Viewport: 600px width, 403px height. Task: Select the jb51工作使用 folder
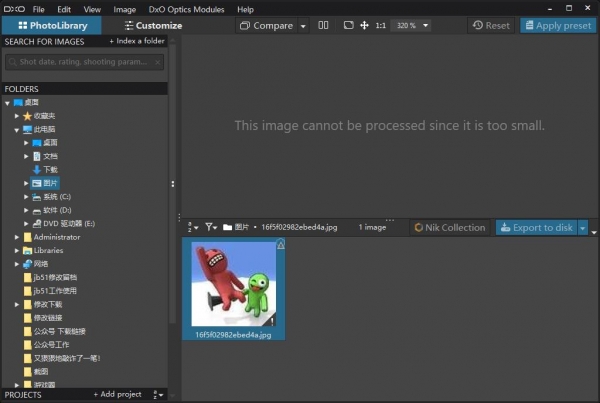point(50,291)
